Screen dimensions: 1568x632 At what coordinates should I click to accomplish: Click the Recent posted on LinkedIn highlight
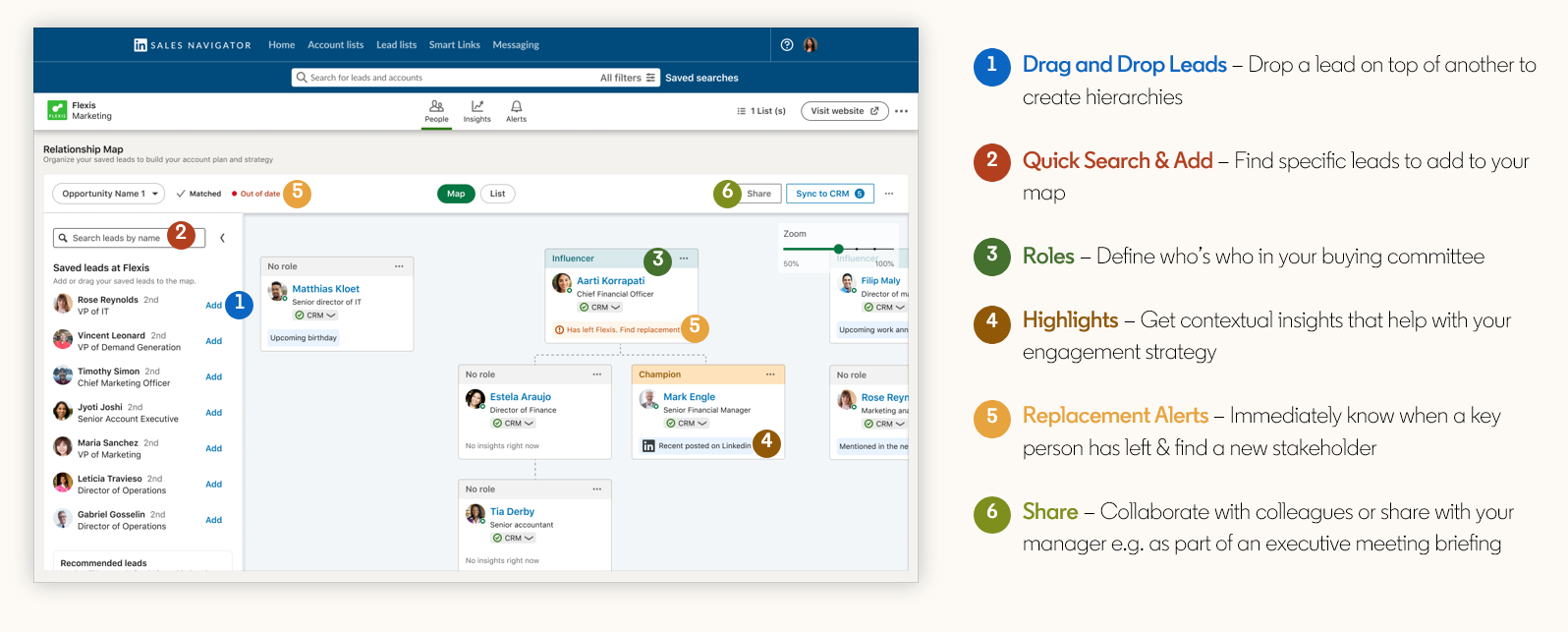tap(697, 446)
